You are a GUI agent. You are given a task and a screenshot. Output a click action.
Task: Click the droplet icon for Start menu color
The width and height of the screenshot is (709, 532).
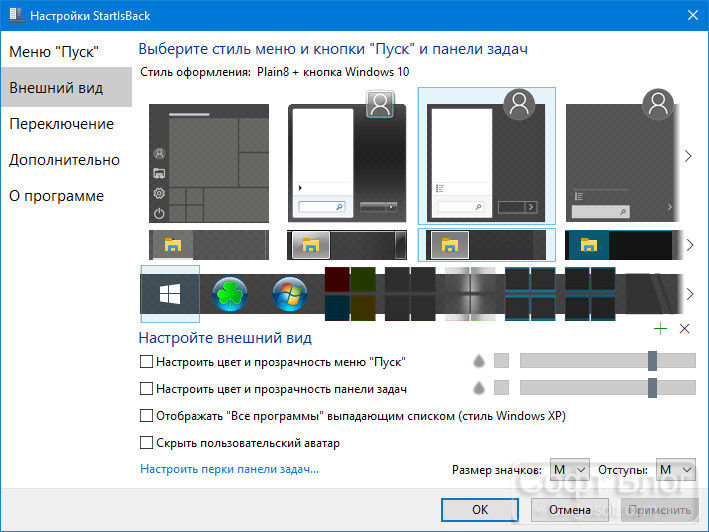click(x=479, y=361)
